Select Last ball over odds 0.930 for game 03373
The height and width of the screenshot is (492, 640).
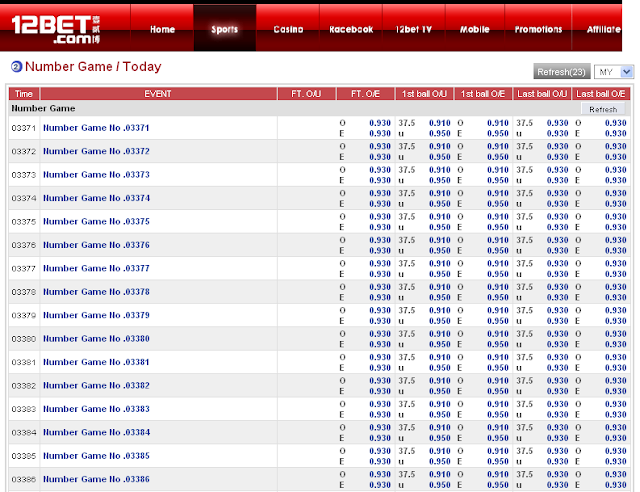pos(558,170)
